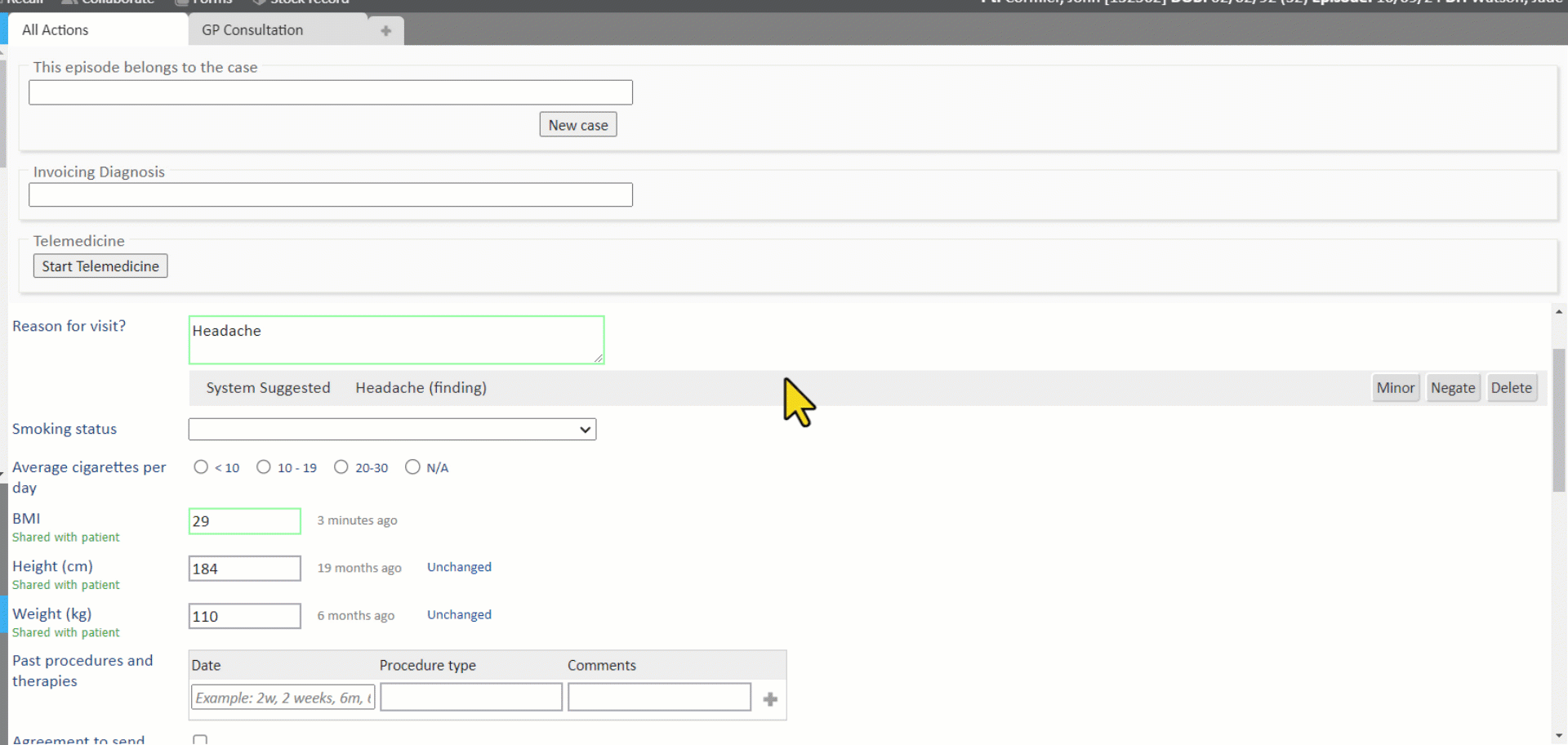The height and width of the screenshot is (745, 1568).
Task: Add past procedure row with plus icon
Action: 769,699
